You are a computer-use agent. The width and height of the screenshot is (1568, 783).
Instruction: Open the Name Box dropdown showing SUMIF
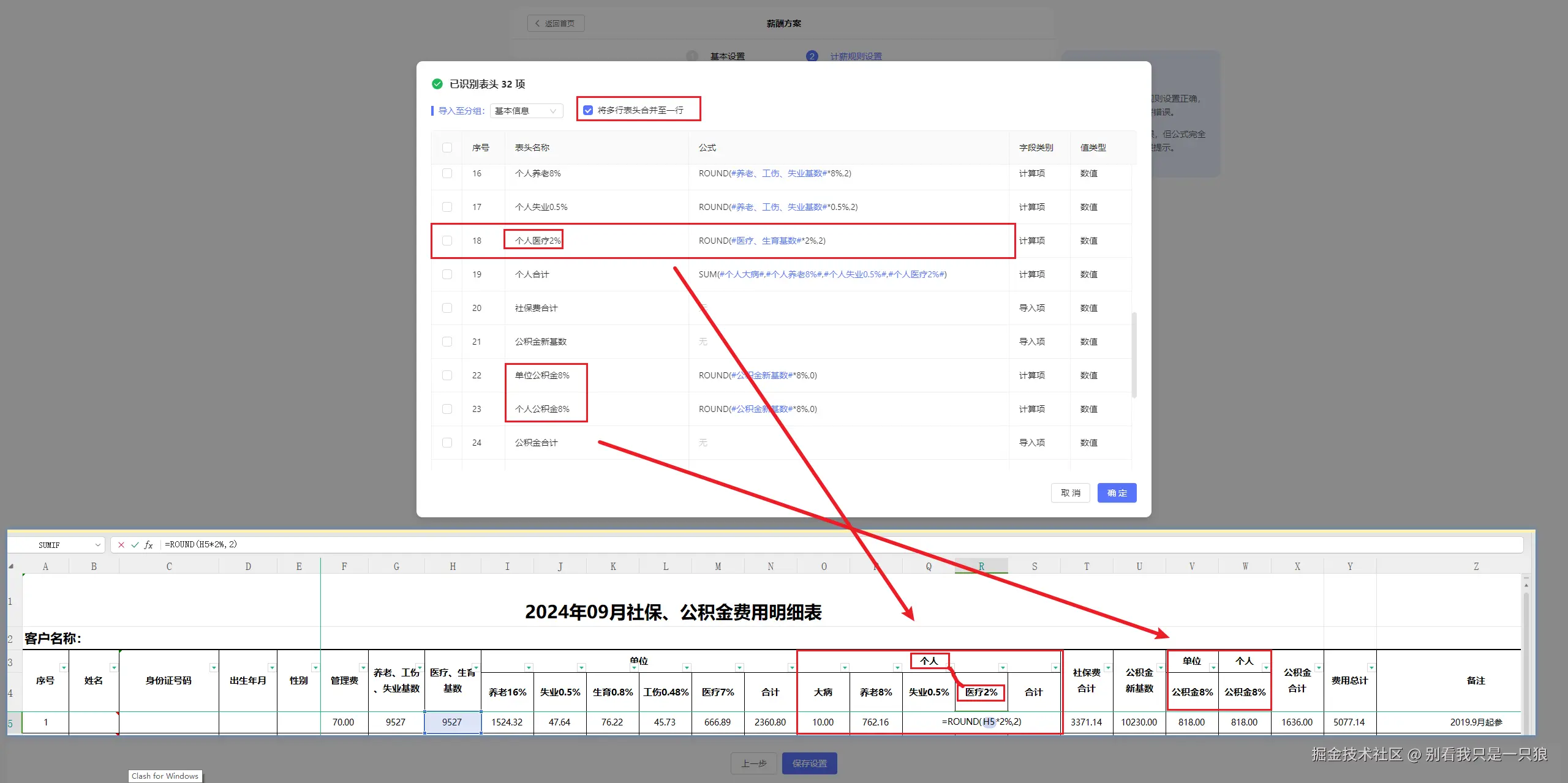(x=98, y=544)
